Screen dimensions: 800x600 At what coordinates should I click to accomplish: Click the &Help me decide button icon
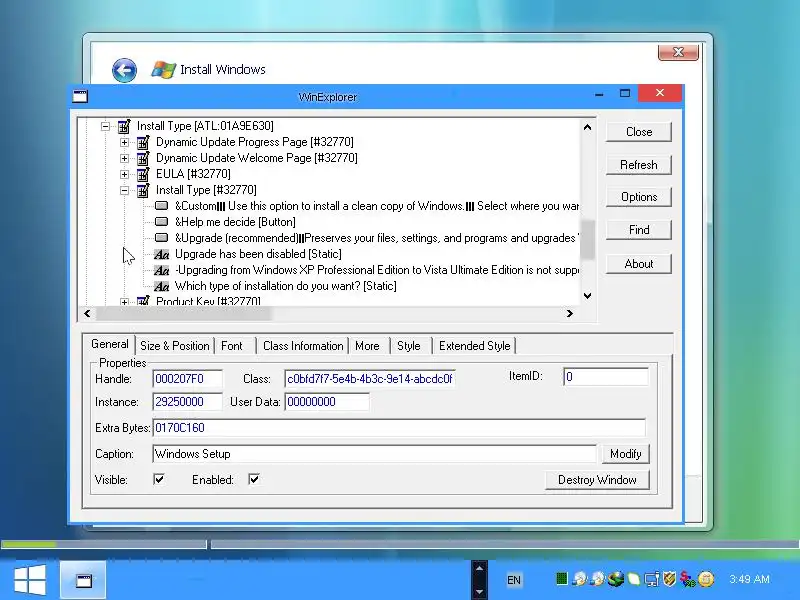tap(162, 221)
